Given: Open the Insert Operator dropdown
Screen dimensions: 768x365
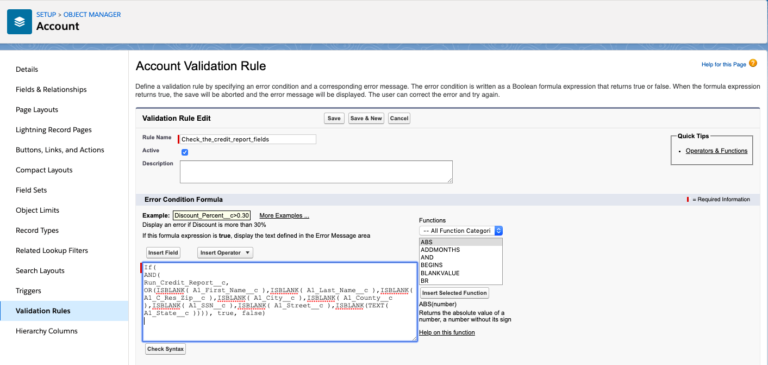Looking at the screenshot, I should point(225,252).
